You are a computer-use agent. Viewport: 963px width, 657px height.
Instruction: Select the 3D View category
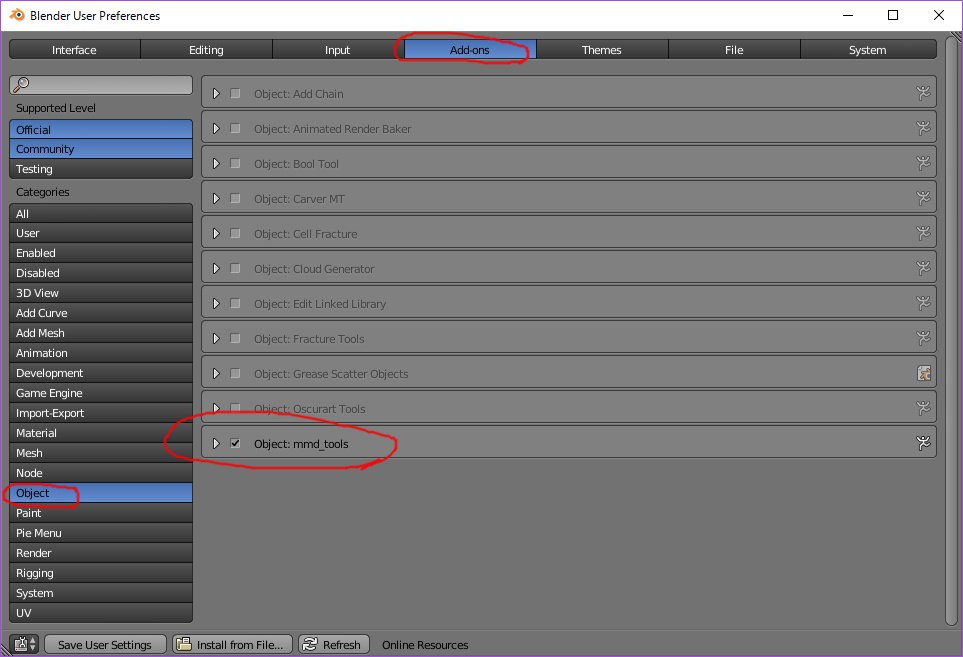[x=101, y=293]
